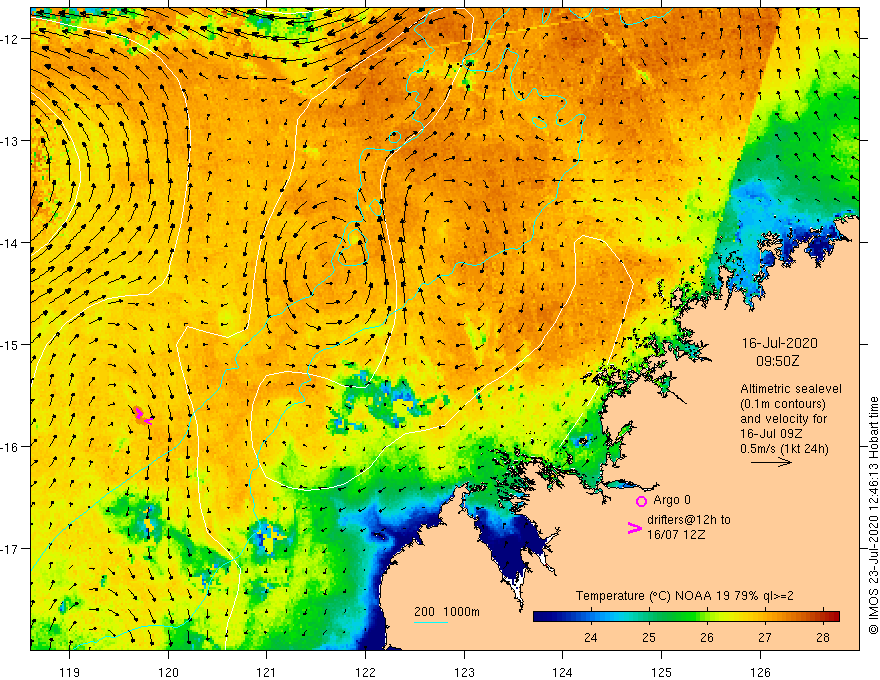Click the -16 latitude axis label
Viewport: 880px width, 680px height.
click(x=11, y=447)
